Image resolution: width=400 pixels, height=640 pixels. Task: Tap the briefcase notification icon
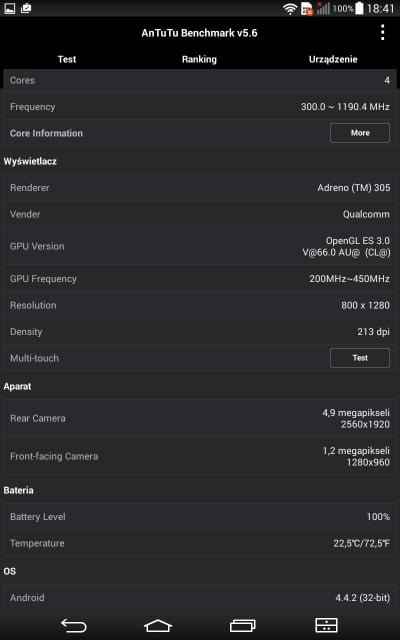click(x=26, y=8)
